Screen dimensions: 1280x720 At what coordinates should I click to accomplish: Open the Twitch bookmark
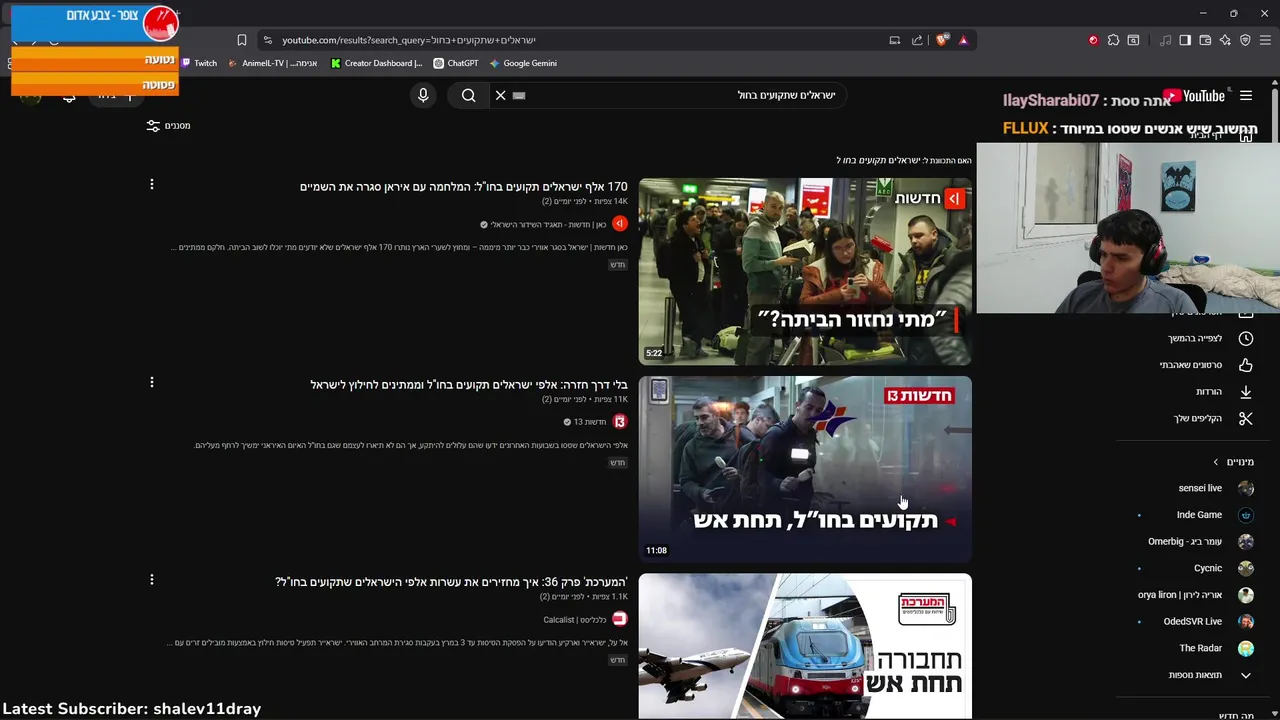(198, 63)
